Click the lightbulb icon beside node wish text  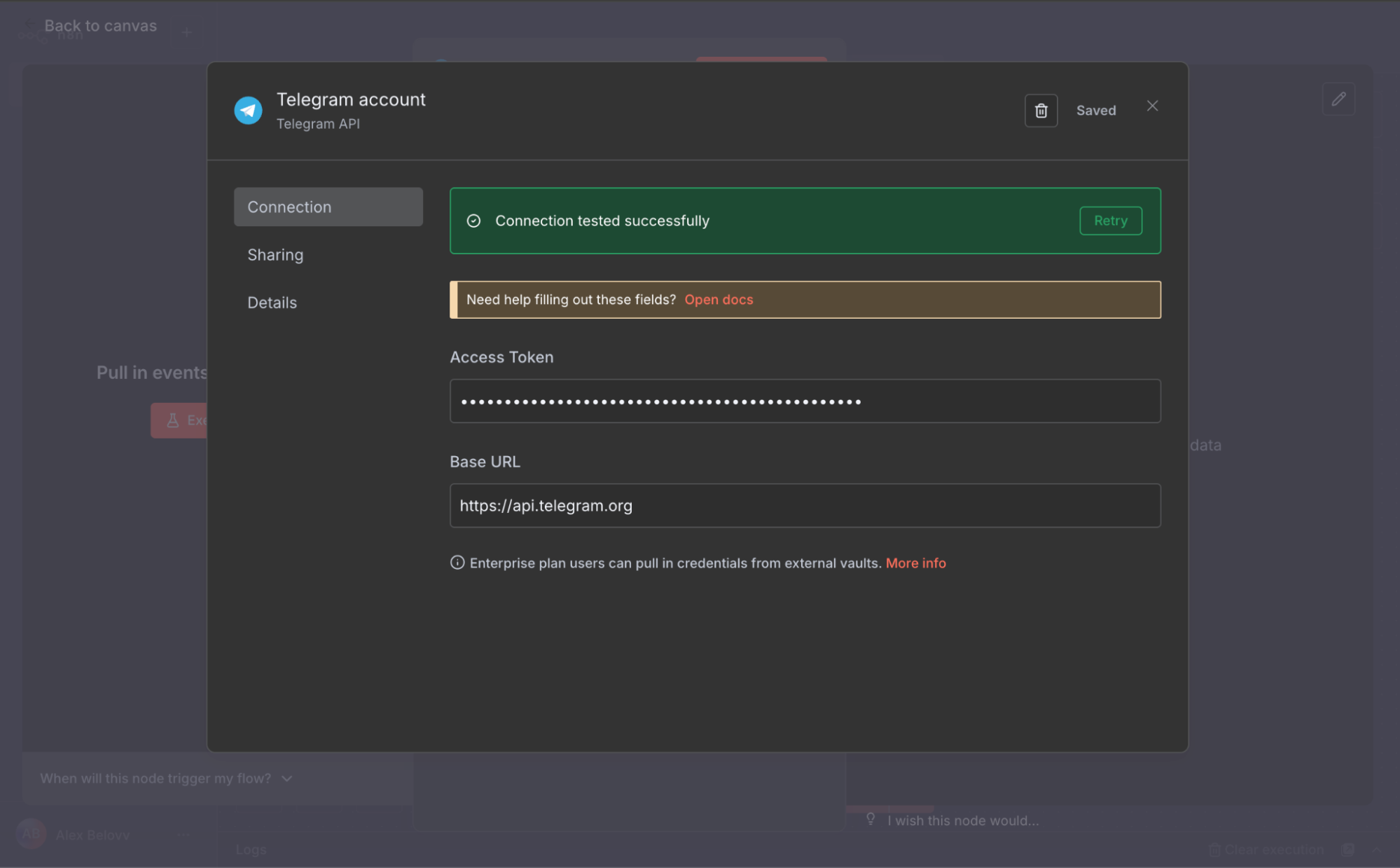(871, 819)
